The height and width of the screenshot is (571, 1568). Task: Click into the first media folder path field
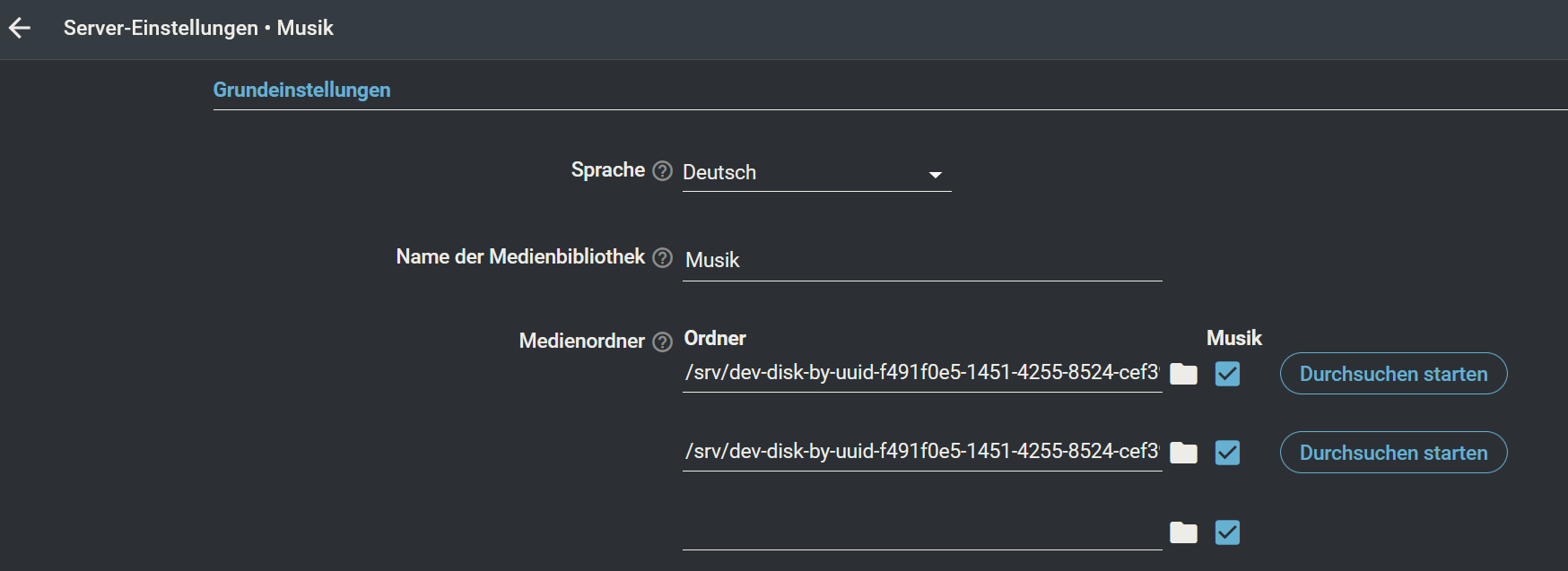(921, 373)
